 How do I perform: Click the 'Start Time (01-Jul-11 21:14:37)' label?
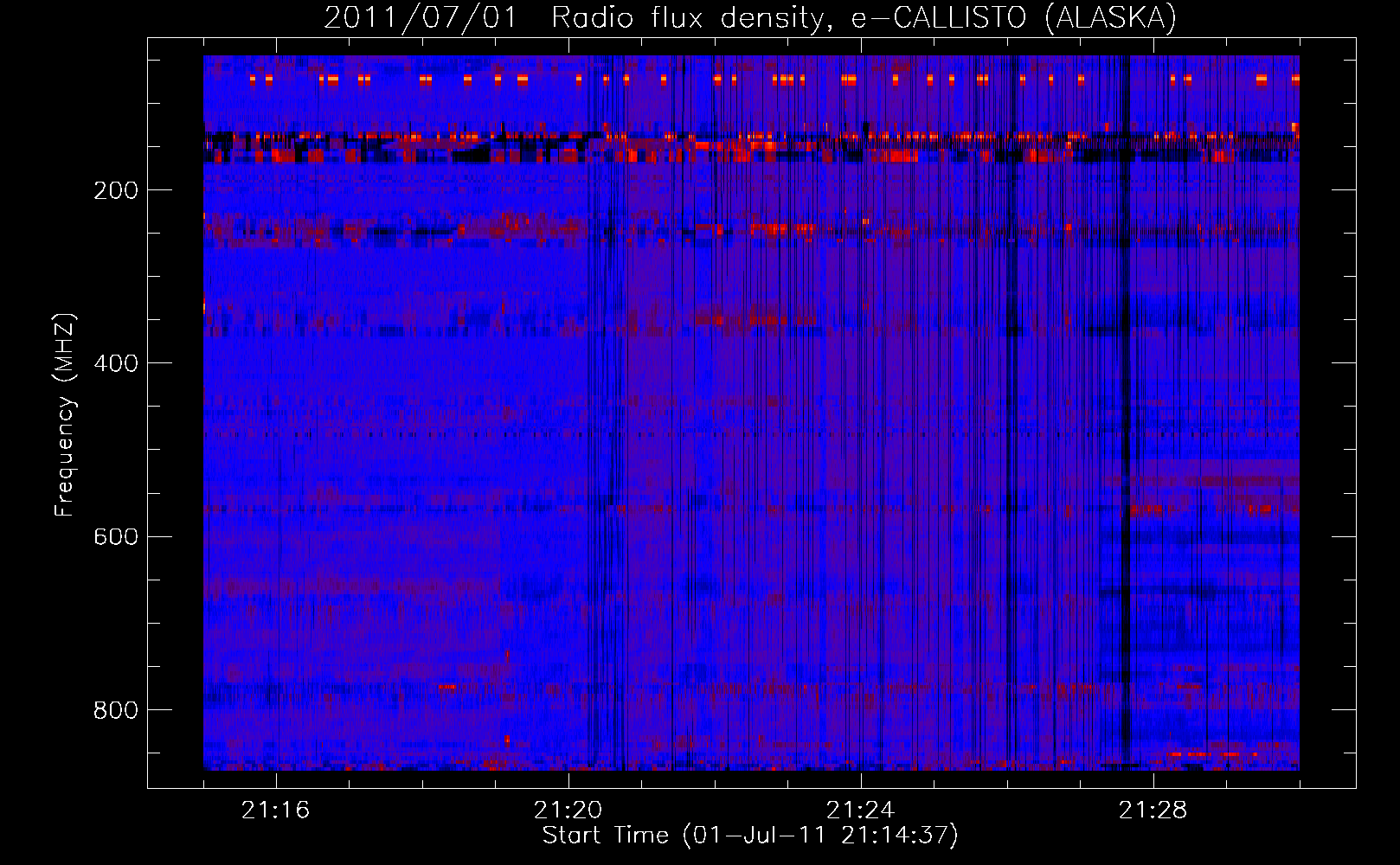pyautogui.click(x=750, y=836)
